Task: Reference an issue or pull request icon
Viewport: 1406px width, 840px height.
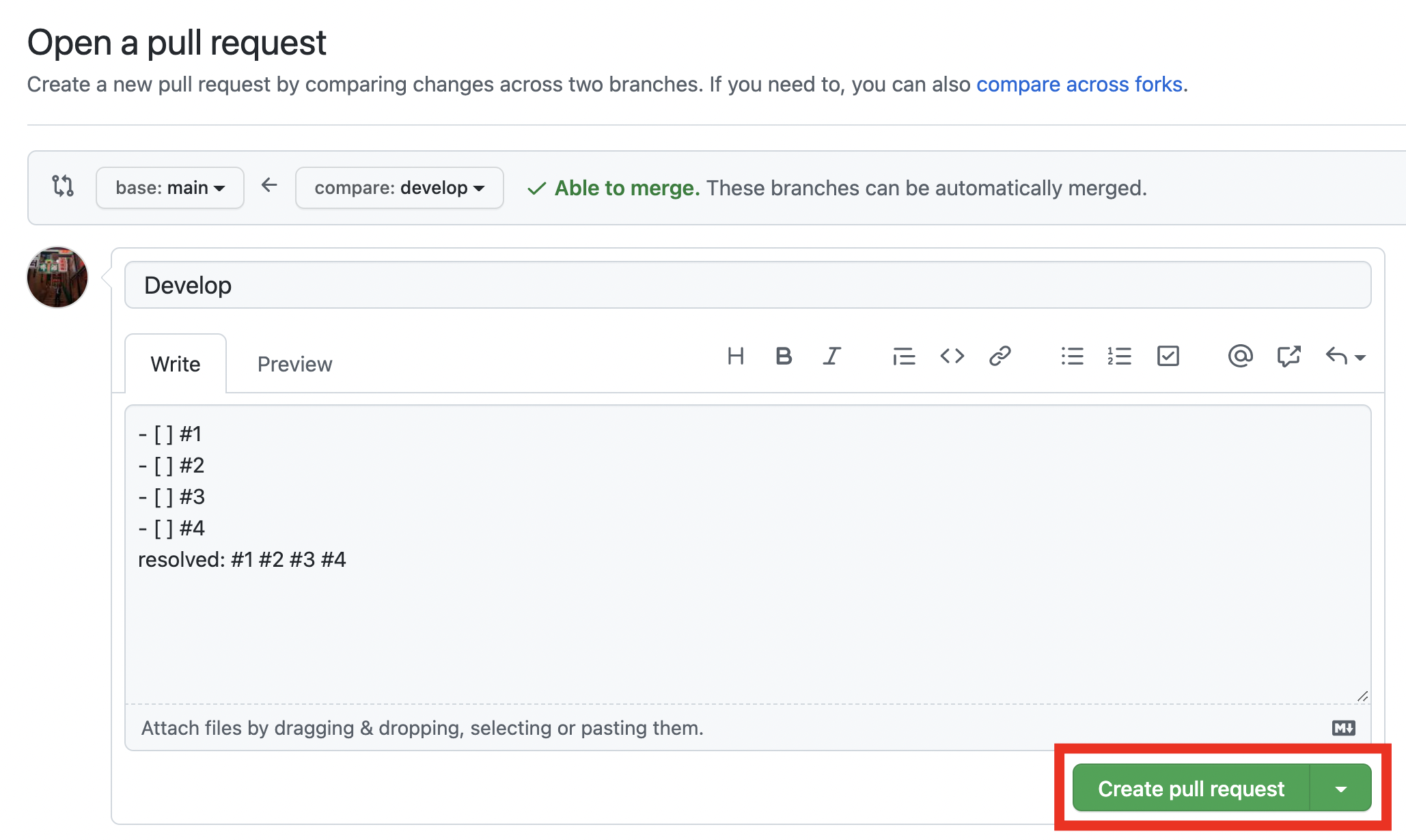Action: point(1288,356)
